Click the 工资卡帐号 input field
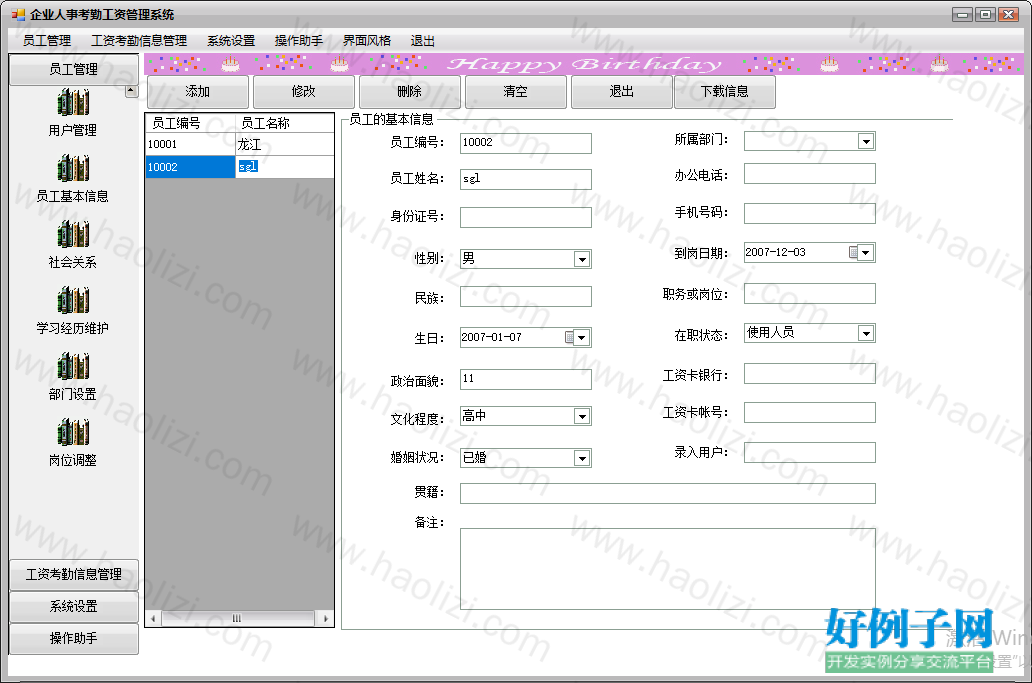1032x683 pixels. click(x=810, y=413)
